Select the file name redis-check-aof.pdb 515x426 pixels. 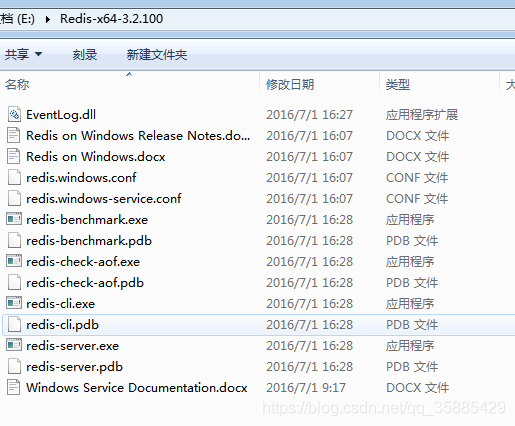pos(85,283)
